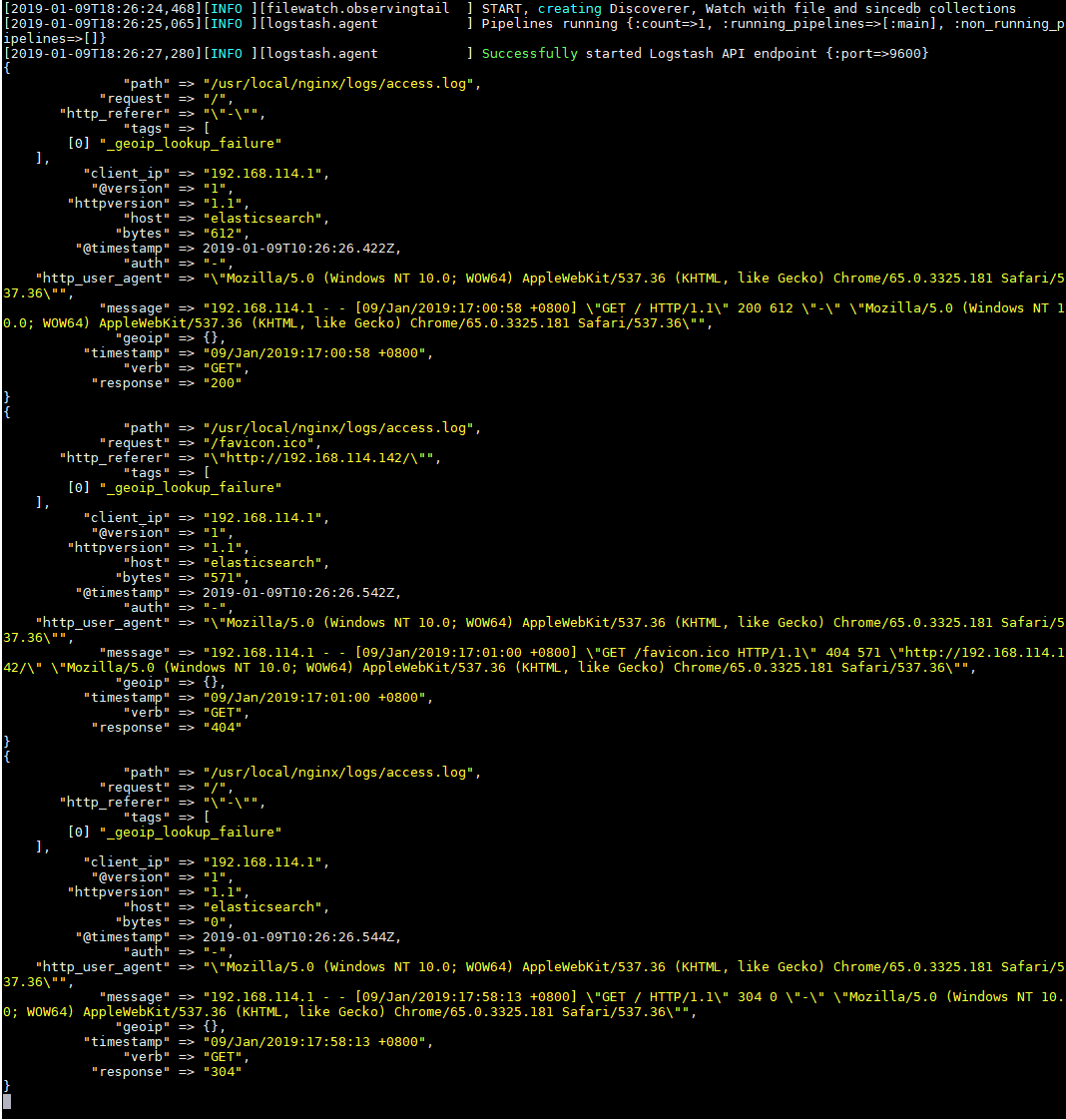Click the "{:count=>1," text
The image size is (1066, 1120).
pyautogui.click(x=670, y=24)
